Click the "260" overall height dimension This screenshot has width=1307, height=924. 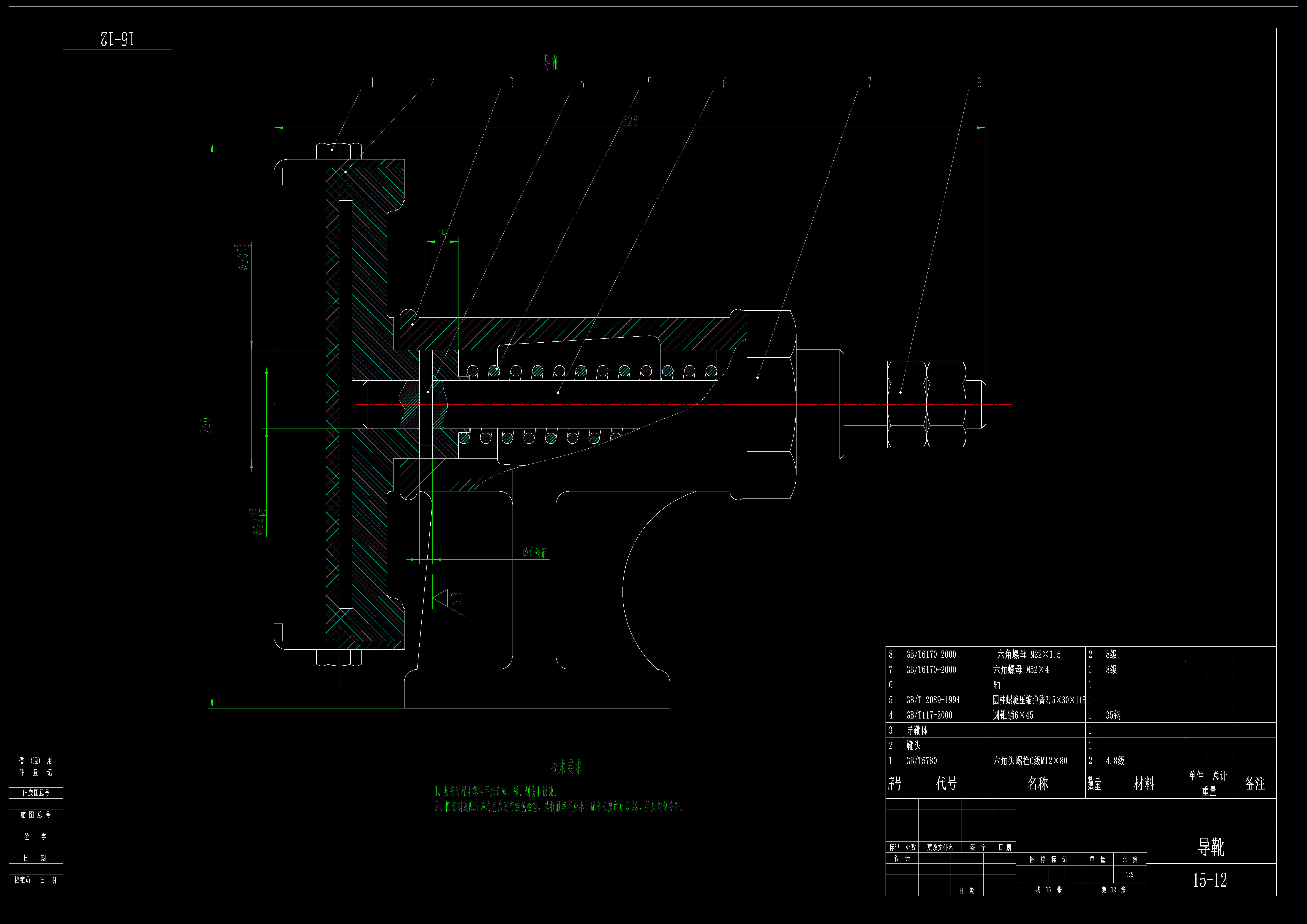click(206, 425)
